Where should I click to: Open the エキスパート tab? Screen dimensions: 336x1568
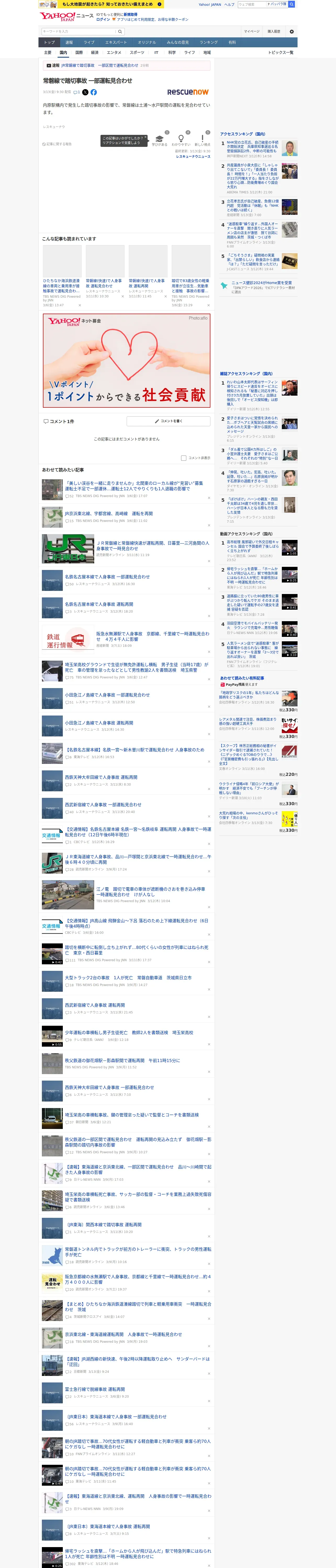pyautogui.click(x=116, y=42)
